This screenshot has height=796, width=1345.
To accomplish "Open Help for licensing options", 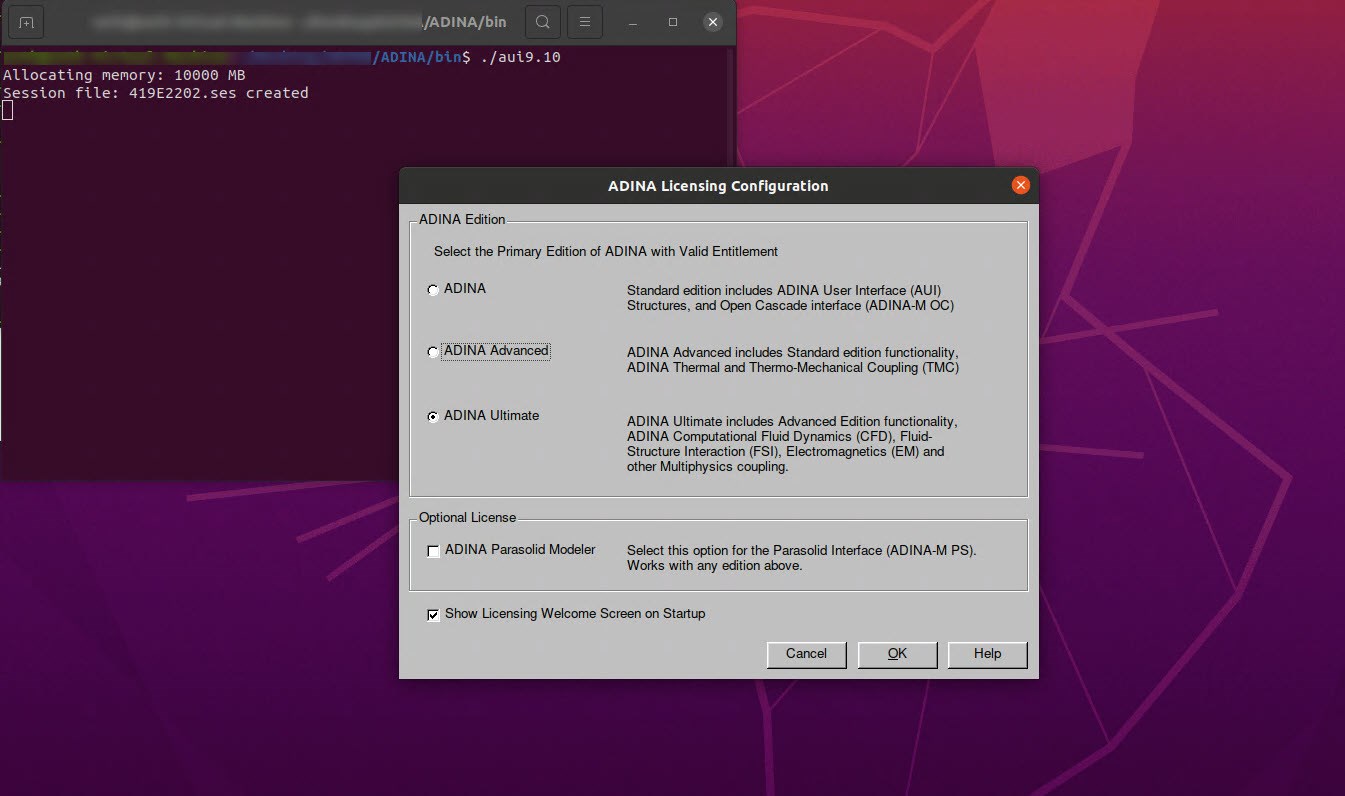I will click(987, 654).
